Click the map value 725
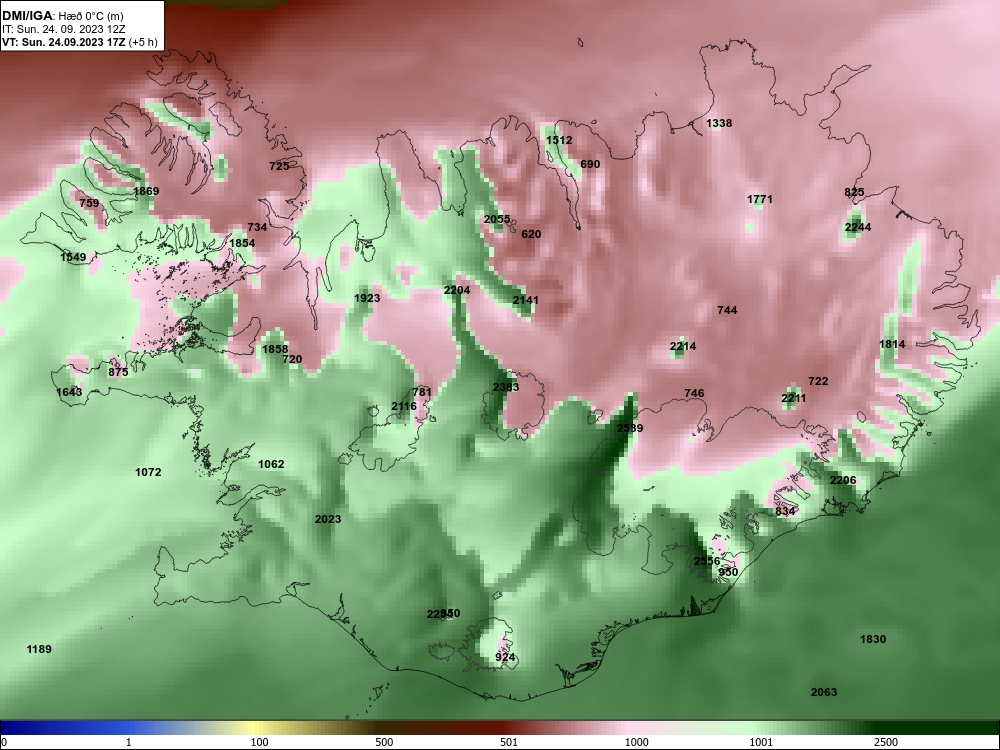1000x750 pixels. point(279,166)
